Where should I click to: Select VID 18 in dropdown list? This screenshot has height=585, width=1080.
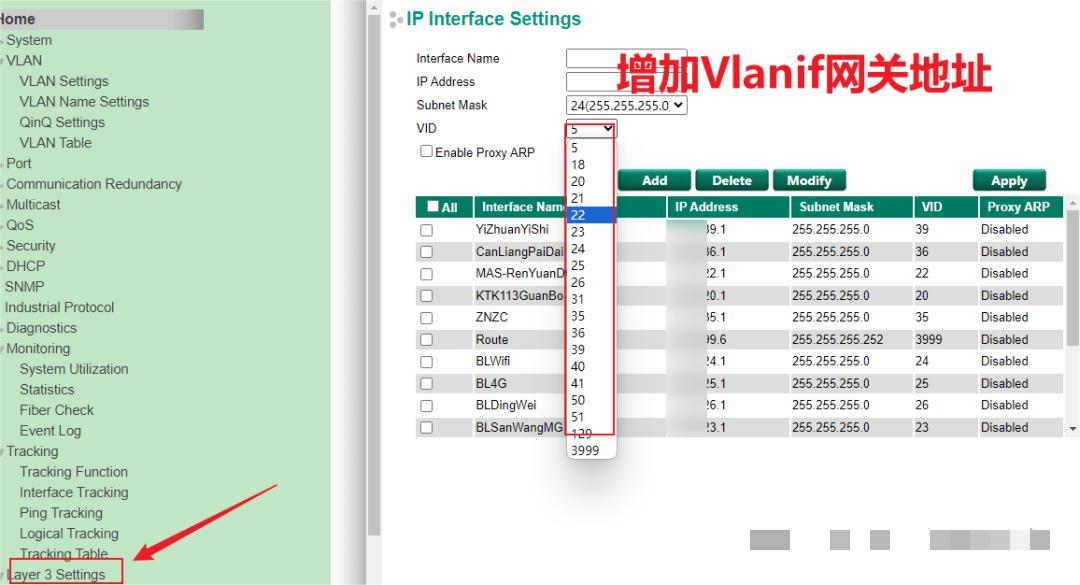click(591, 165)
